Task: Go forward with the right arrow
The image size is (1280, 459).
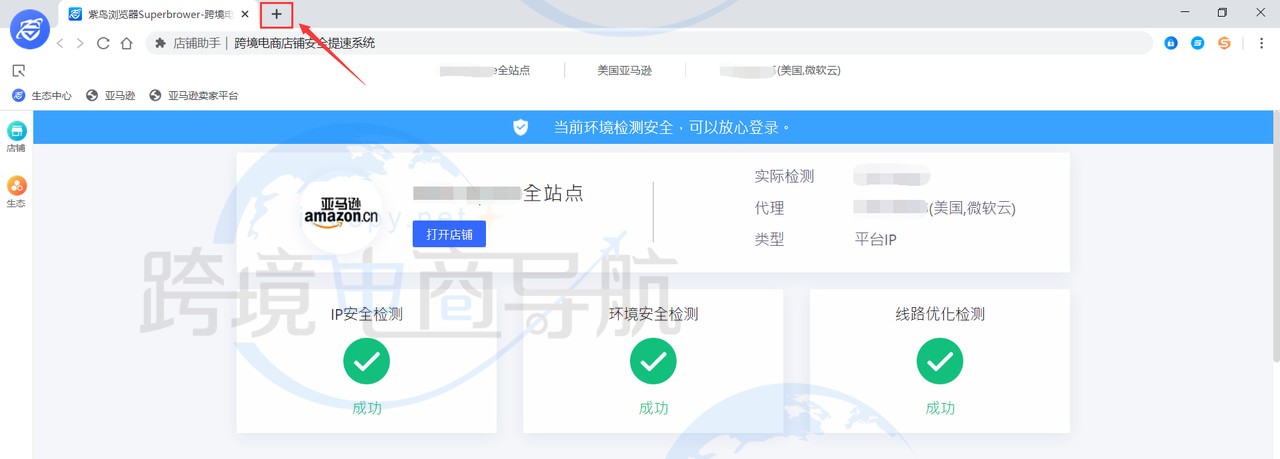Action: coord(81,43)
